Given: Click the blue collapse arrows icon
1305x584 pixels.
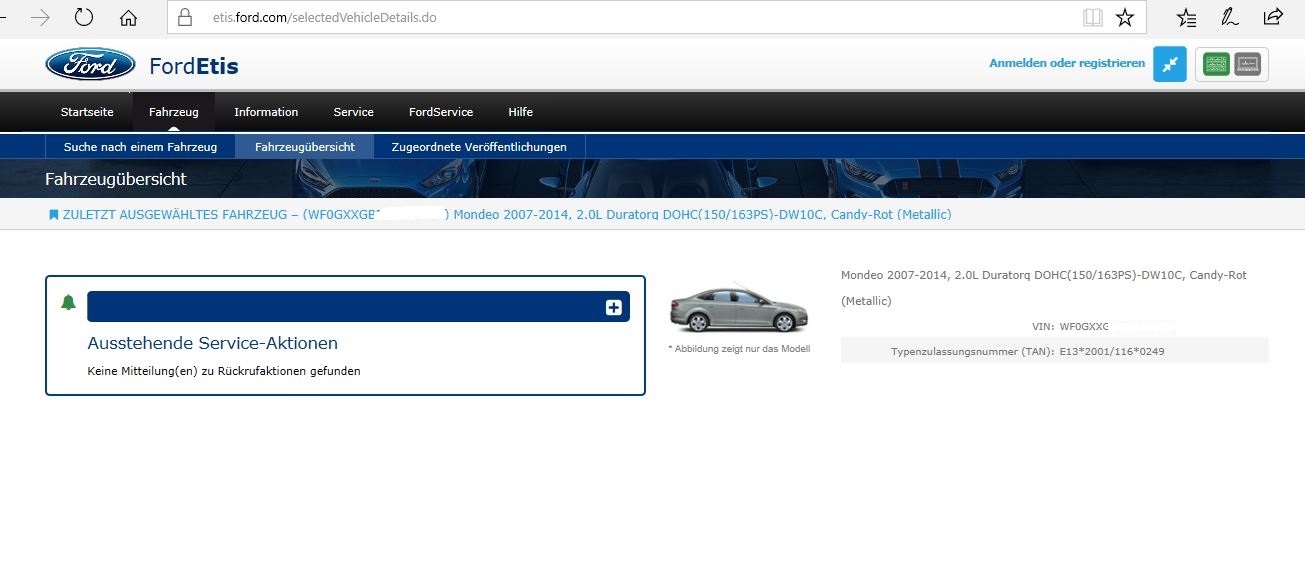Looking at the screenshot, I should pos(1169,64).
